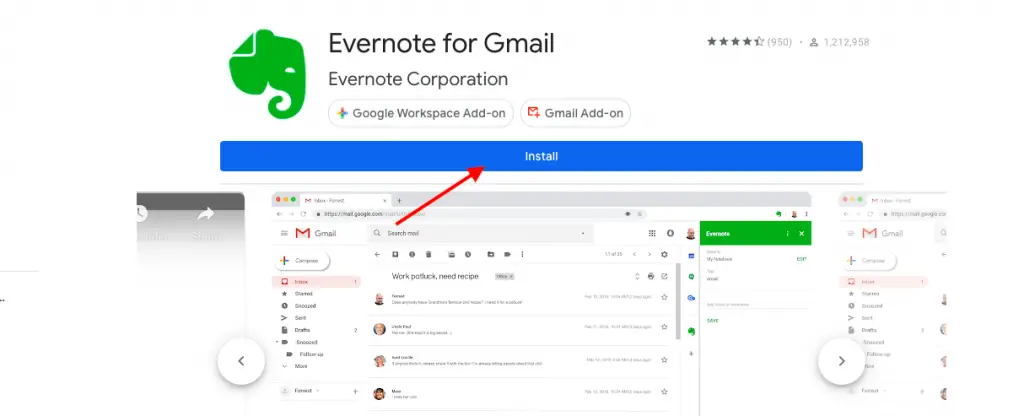Click snooze clock icon in preview toolbar
Viewport: 1024px width, 416px height.
(468, 255)
